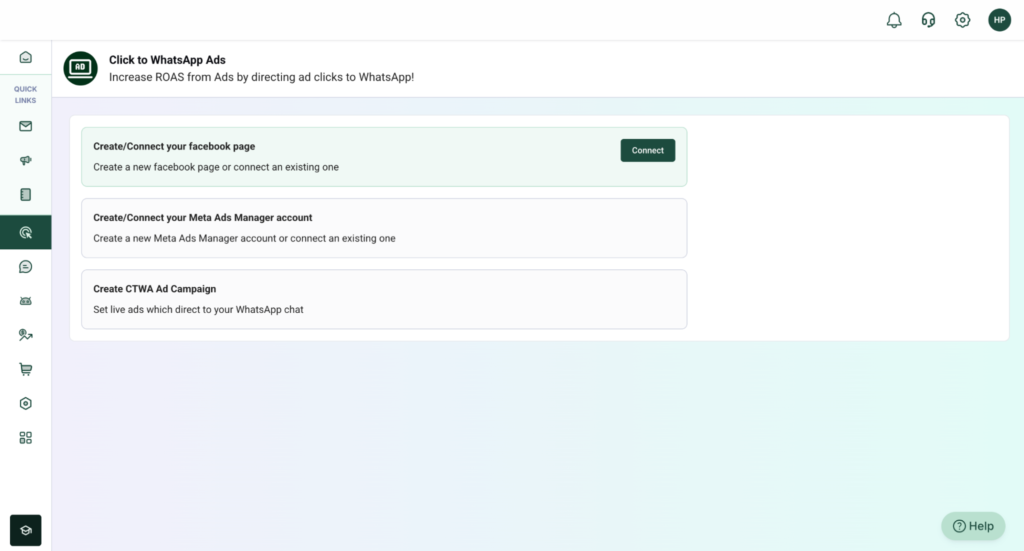
Task: Click Connect button for facebook page
Action: (x=648, y=150)
